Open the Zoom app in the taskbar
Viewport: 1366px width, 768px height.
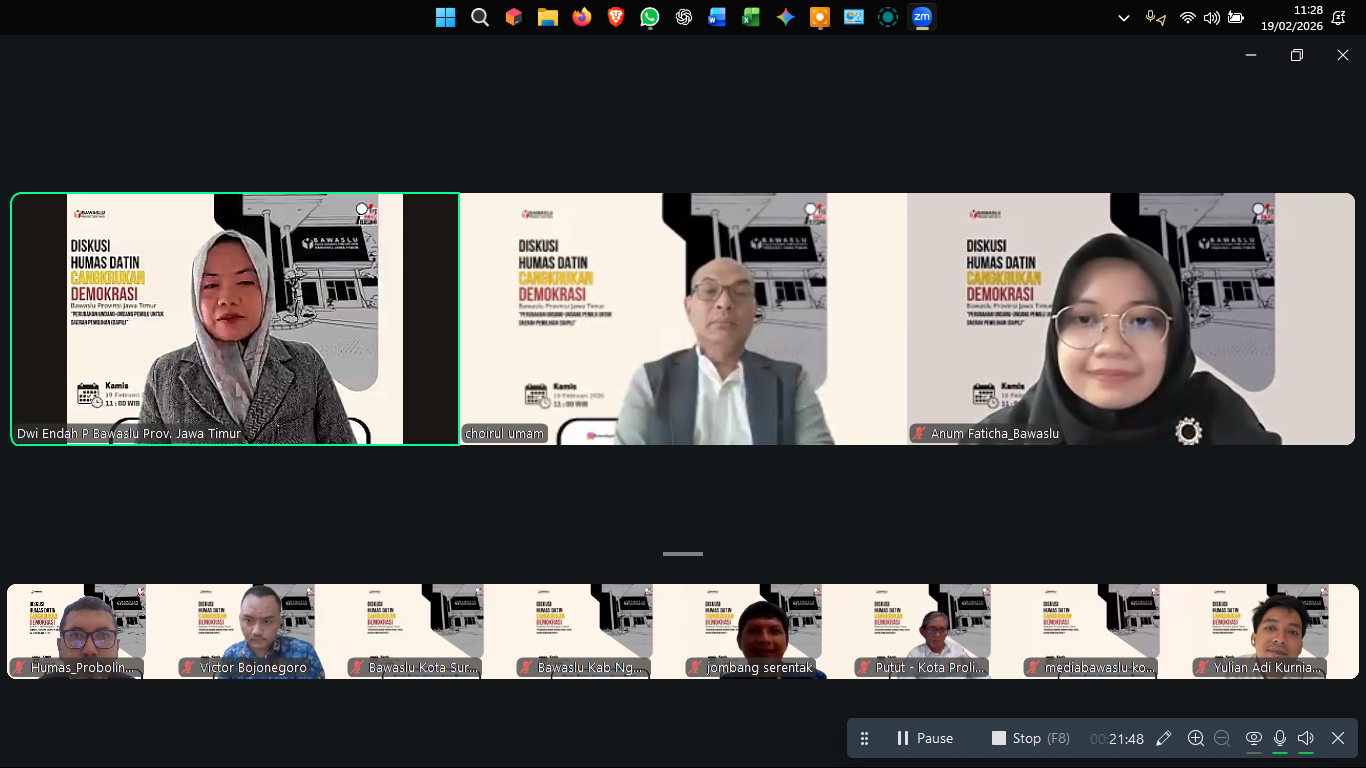(x=921, y=17)
